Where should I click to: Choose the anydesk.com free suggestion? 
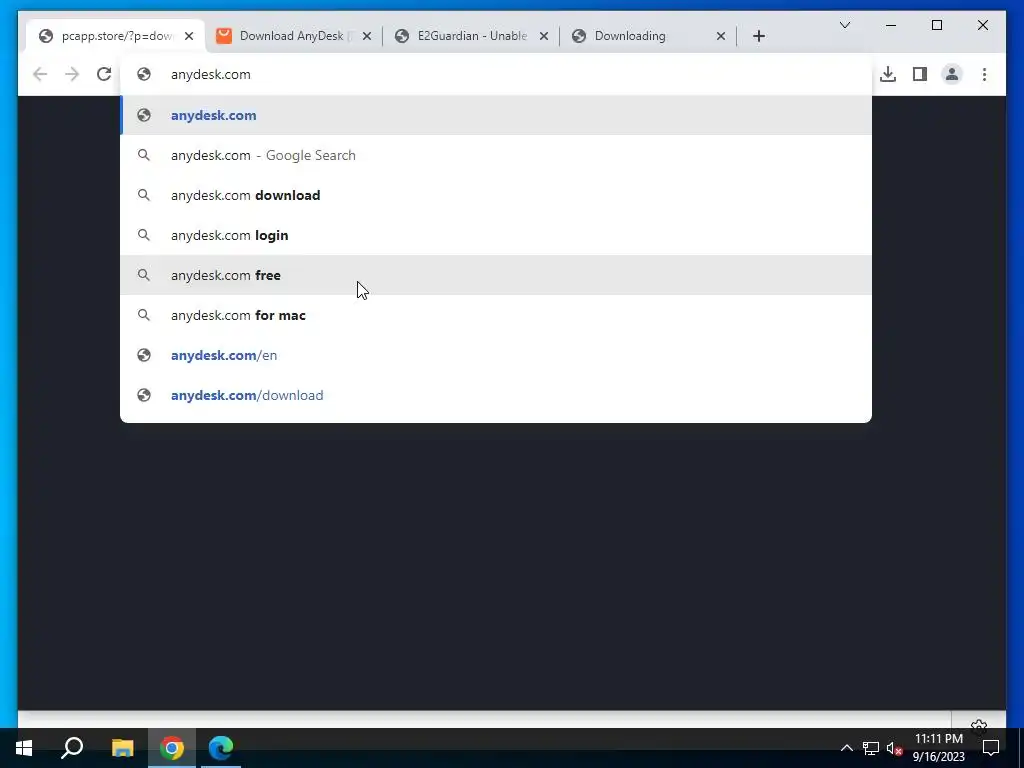pyautogui.click(x=496, y=275)
